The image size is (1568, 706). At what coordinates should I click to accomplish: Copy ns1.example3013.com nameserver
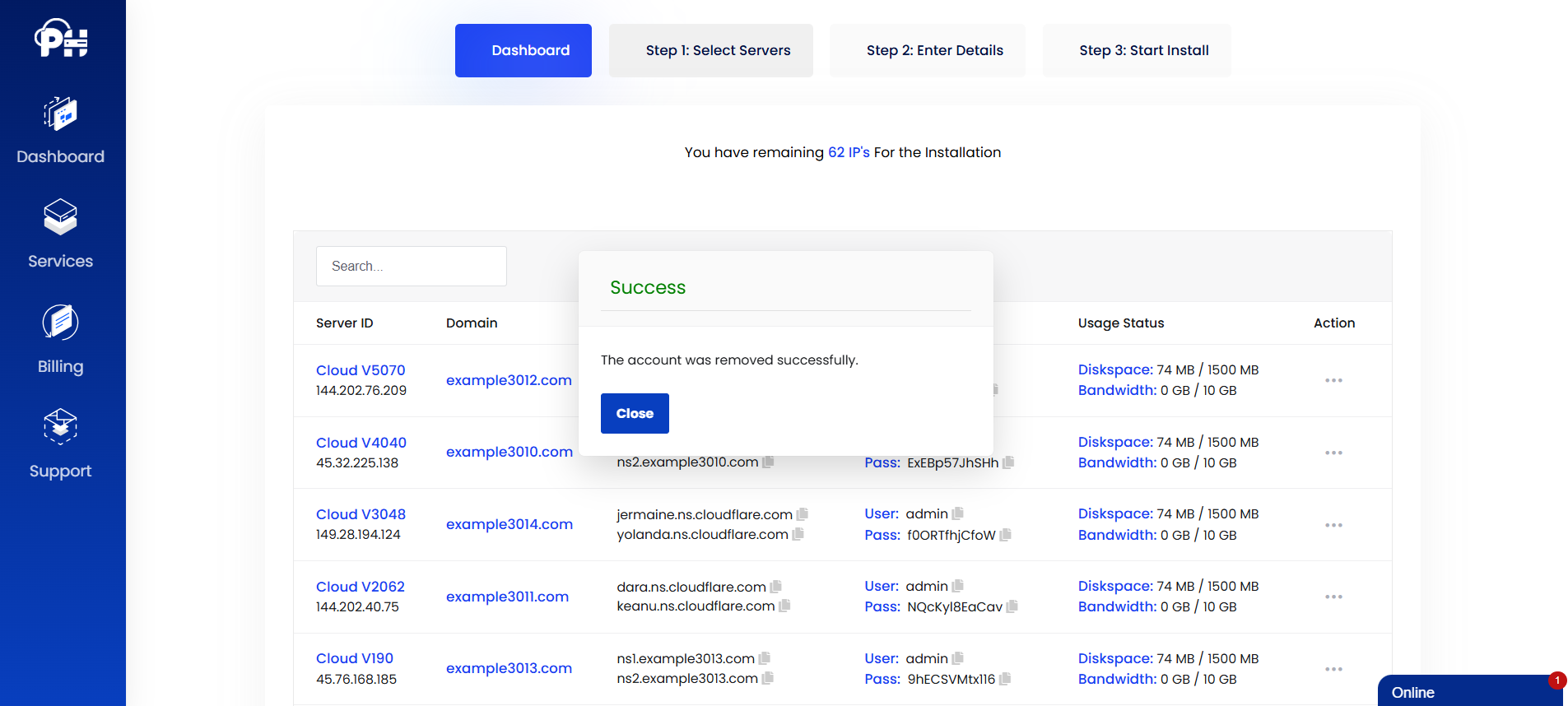[x=765, y=658]
